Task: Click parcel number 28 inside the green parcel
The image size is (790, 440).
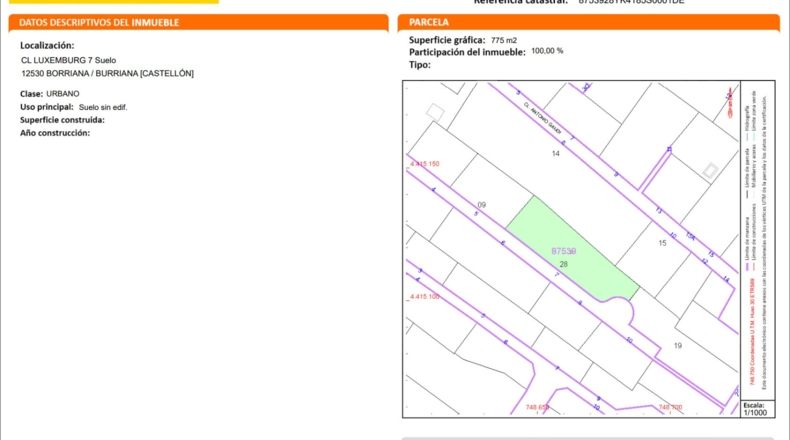Action: pyautogui.click(x=563, y=264)
